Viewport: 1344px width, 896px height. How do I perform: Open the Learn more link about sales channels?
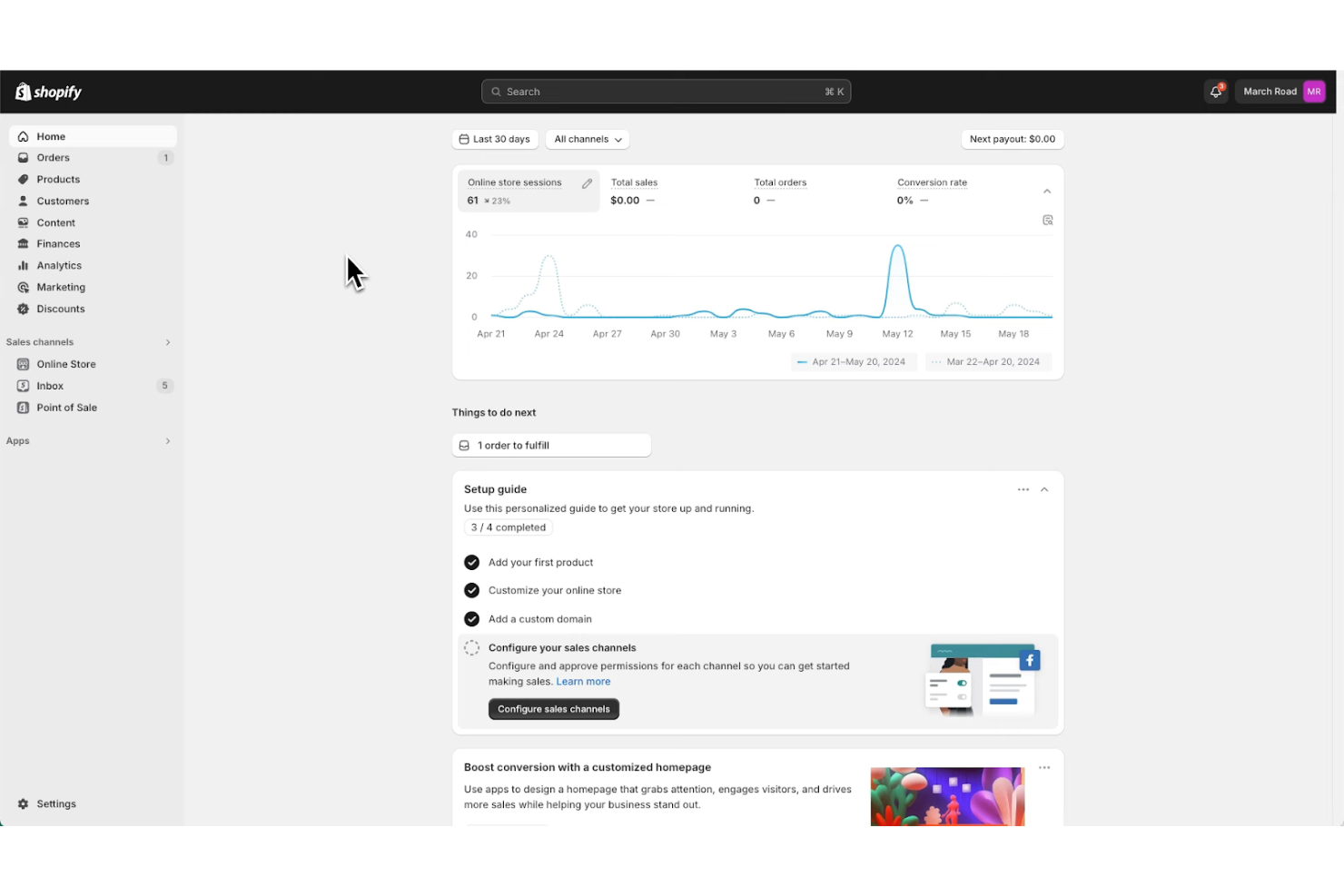point(583,681)
